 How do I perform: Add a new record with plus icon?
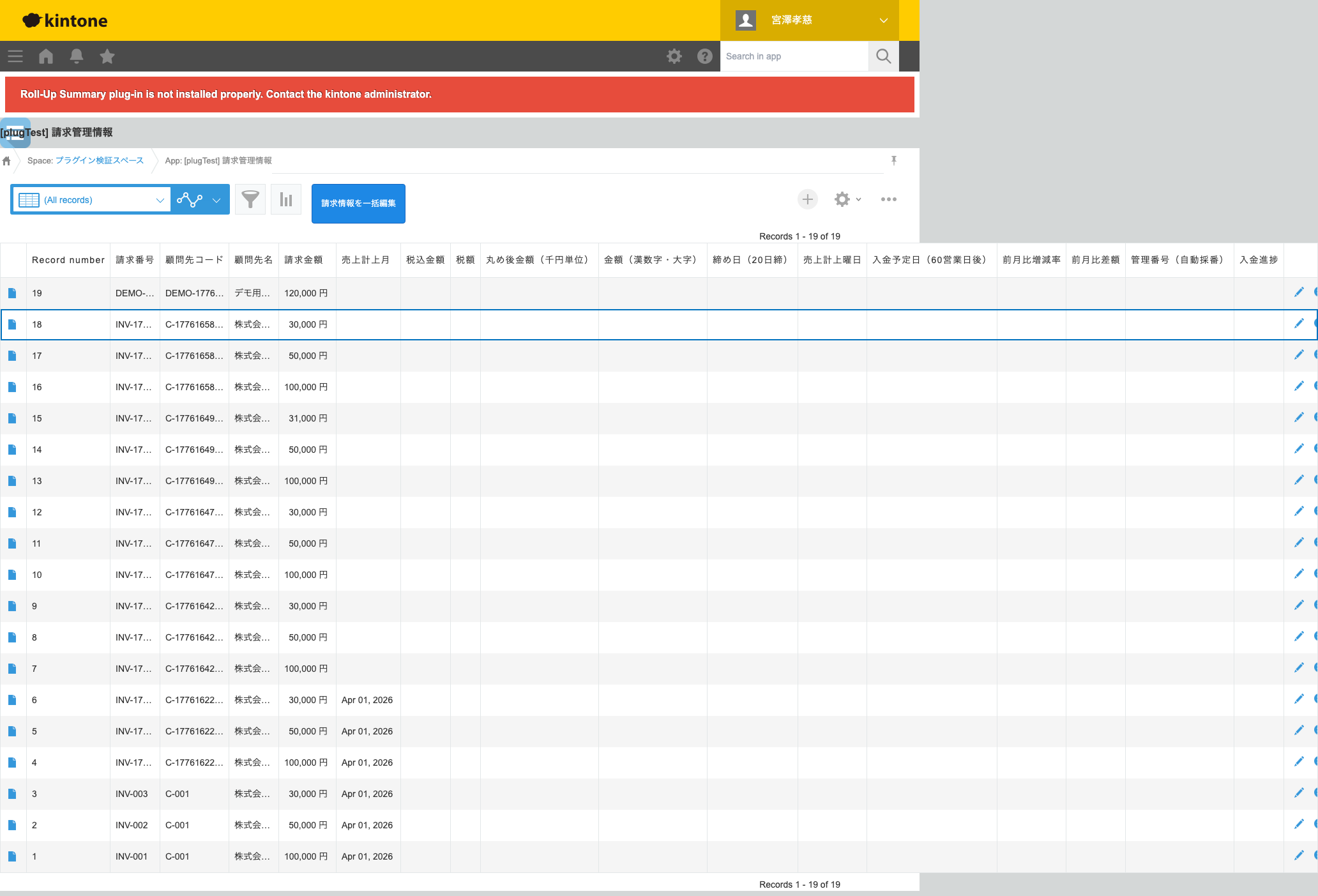(x=807, y=199)
